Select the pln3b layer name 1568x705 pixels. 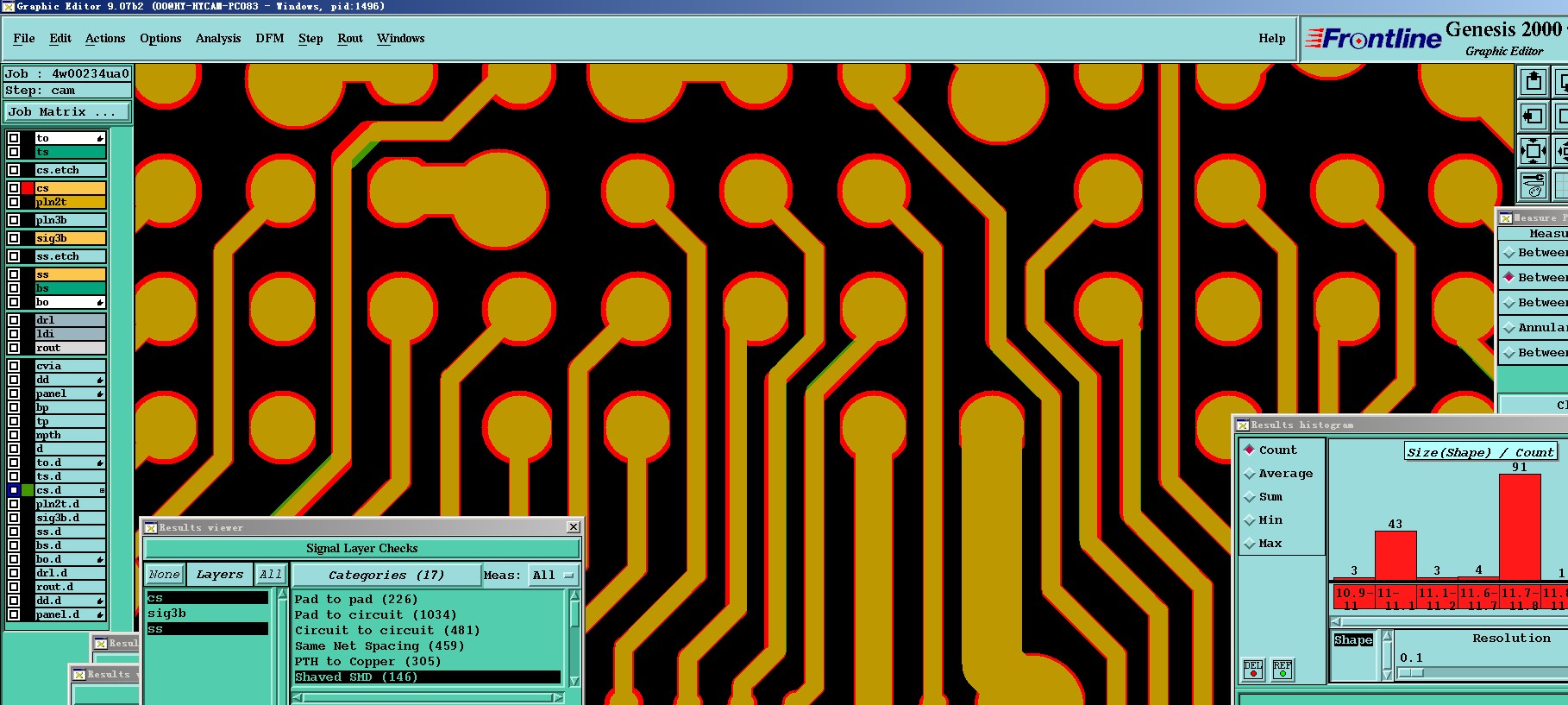click(70, 220)
